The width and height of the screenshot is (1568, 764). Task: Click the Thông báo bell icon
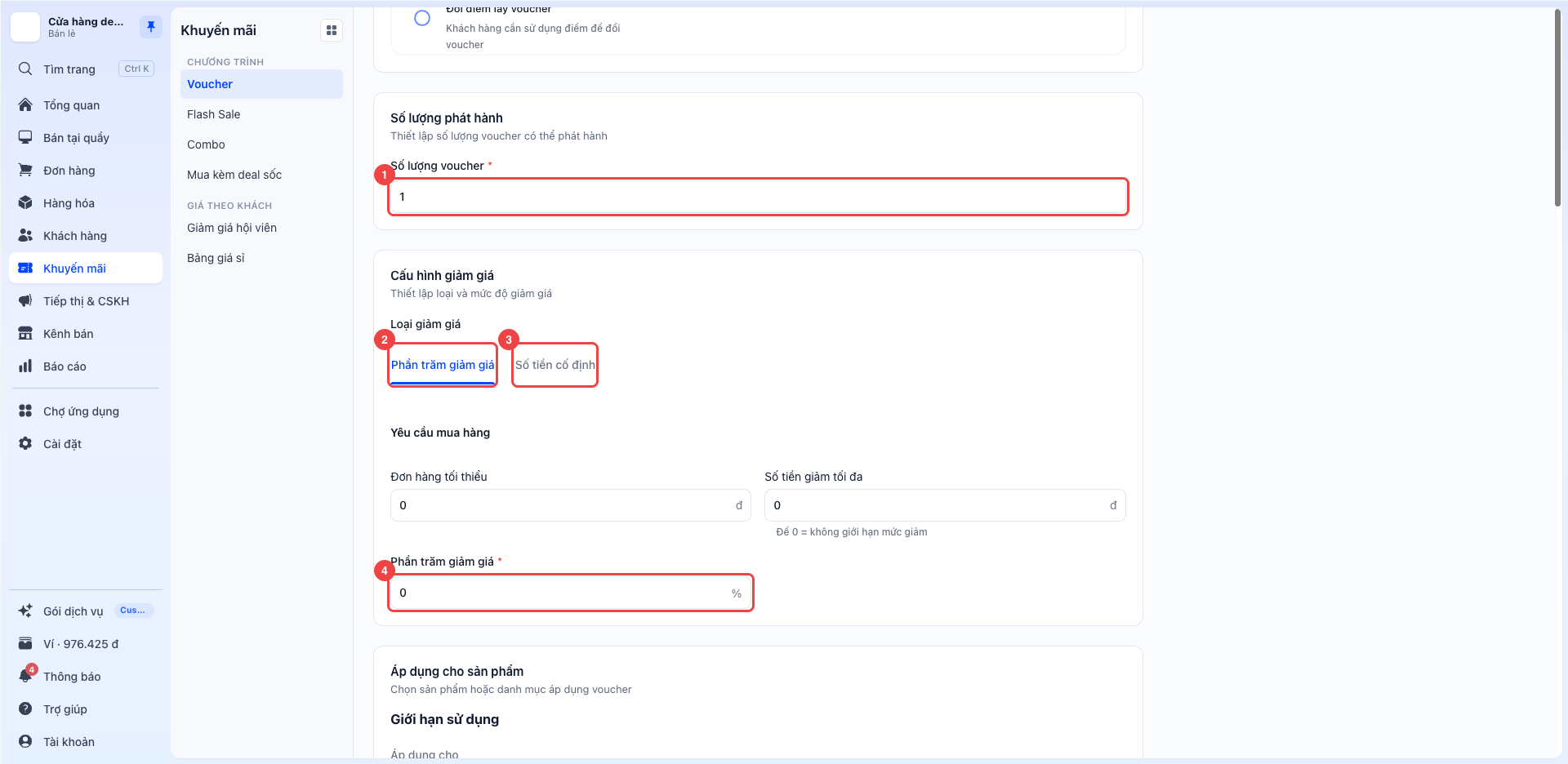(25, 676)
